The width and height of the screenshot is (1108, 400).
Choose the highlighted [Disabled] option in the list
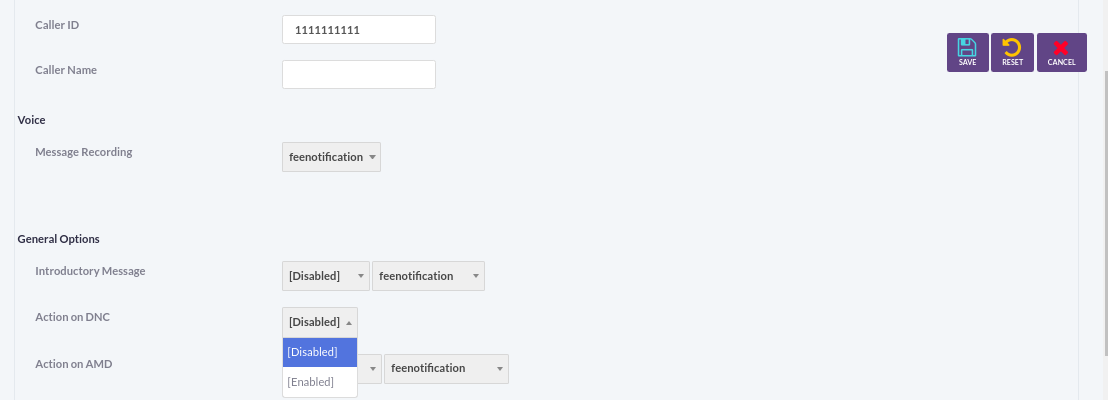(320, 352)
